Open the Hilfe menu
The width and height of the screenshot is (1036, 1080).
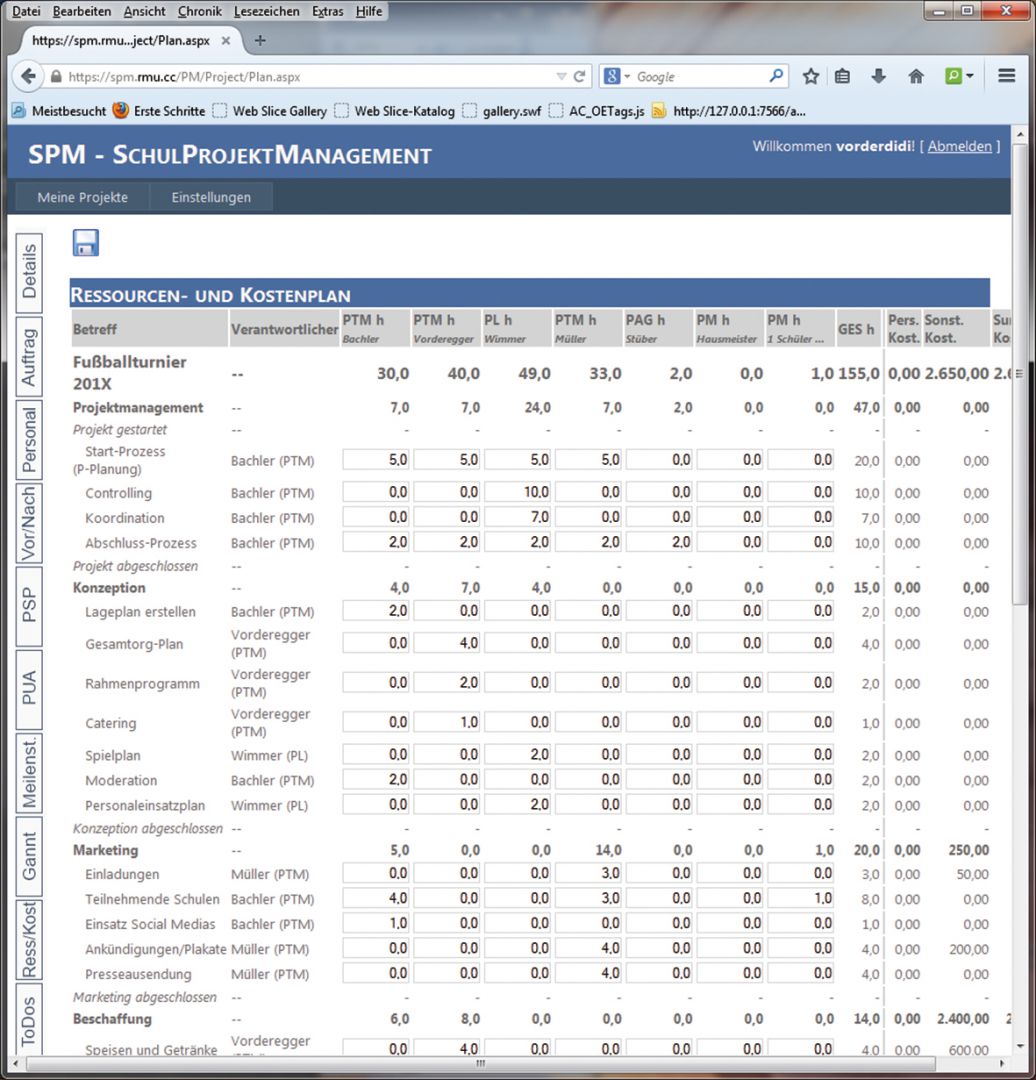[x=369, y=12]
